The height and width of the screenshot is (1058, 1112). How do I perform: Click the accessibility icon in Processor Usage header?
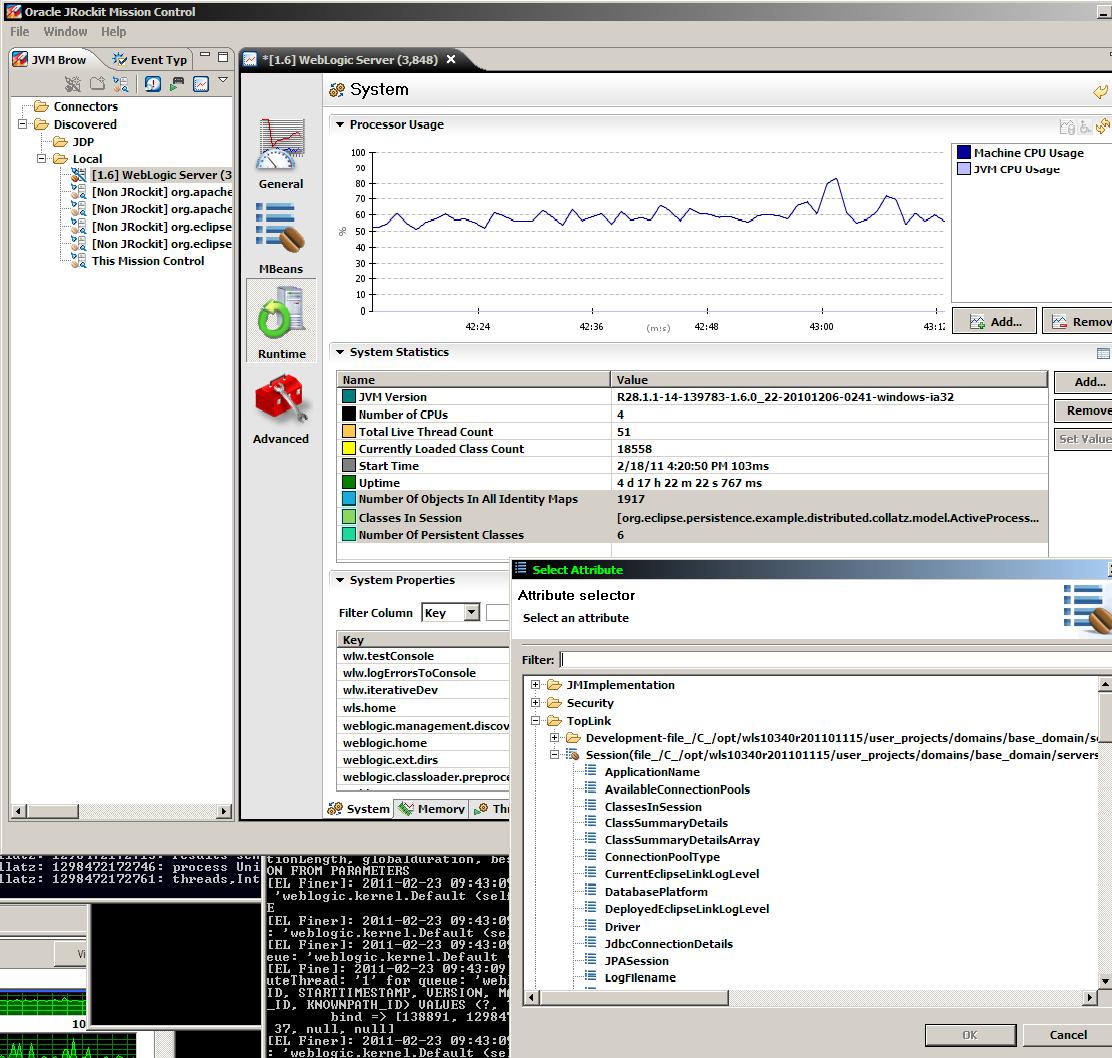point(1085,128)
